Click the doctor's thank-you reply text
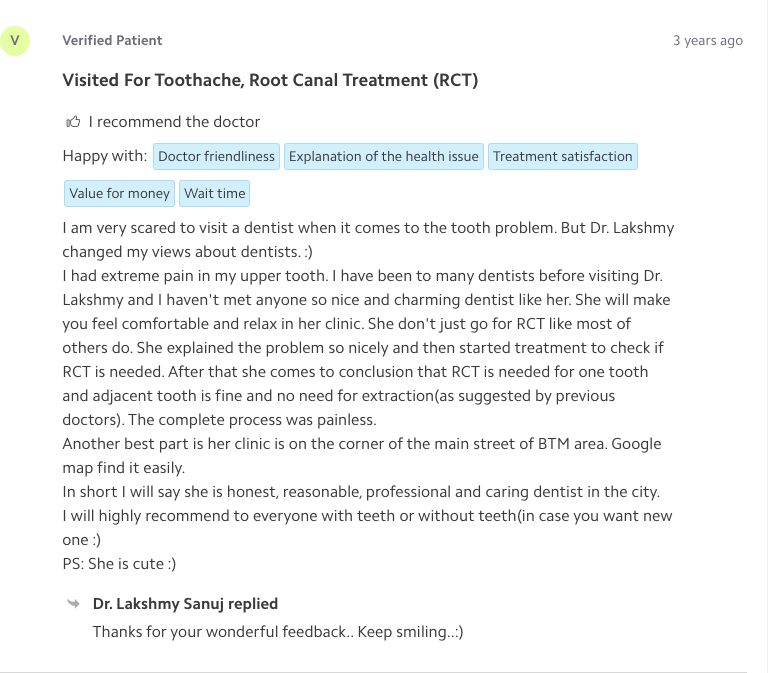The image size is (768, 673). pos(278,632)
